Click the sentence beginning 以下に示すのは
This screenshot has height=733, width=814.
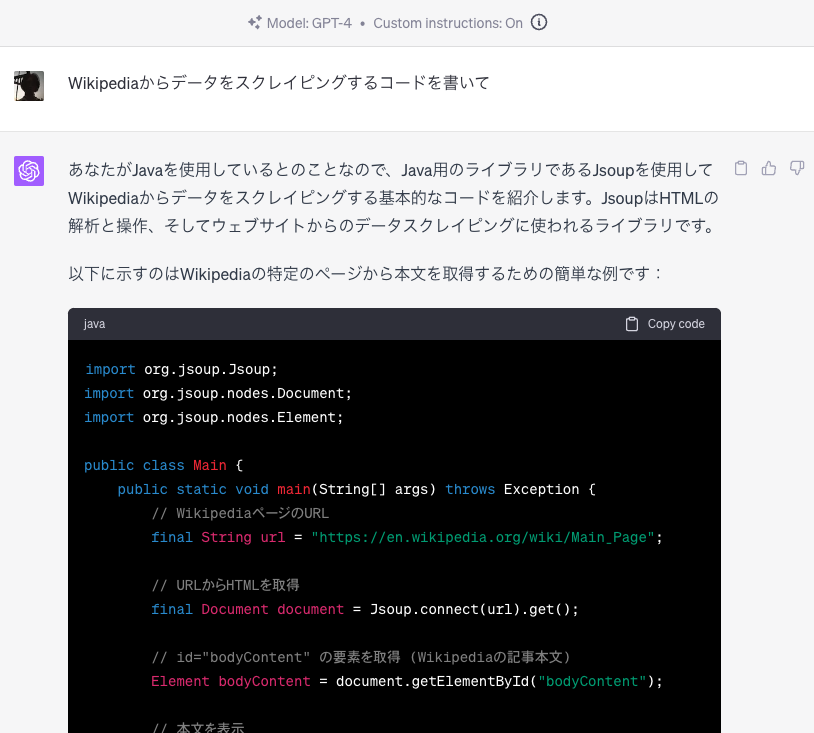[365, 273]
